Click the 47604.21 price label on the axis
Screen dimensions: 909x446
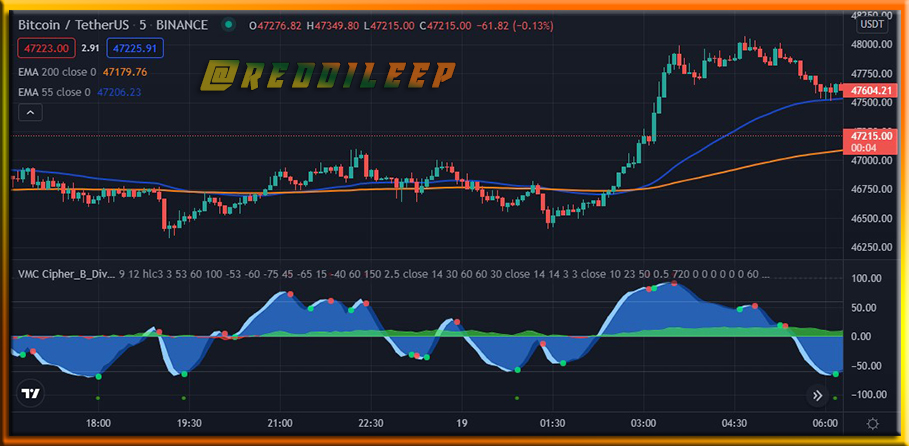[x=870, y=90]
